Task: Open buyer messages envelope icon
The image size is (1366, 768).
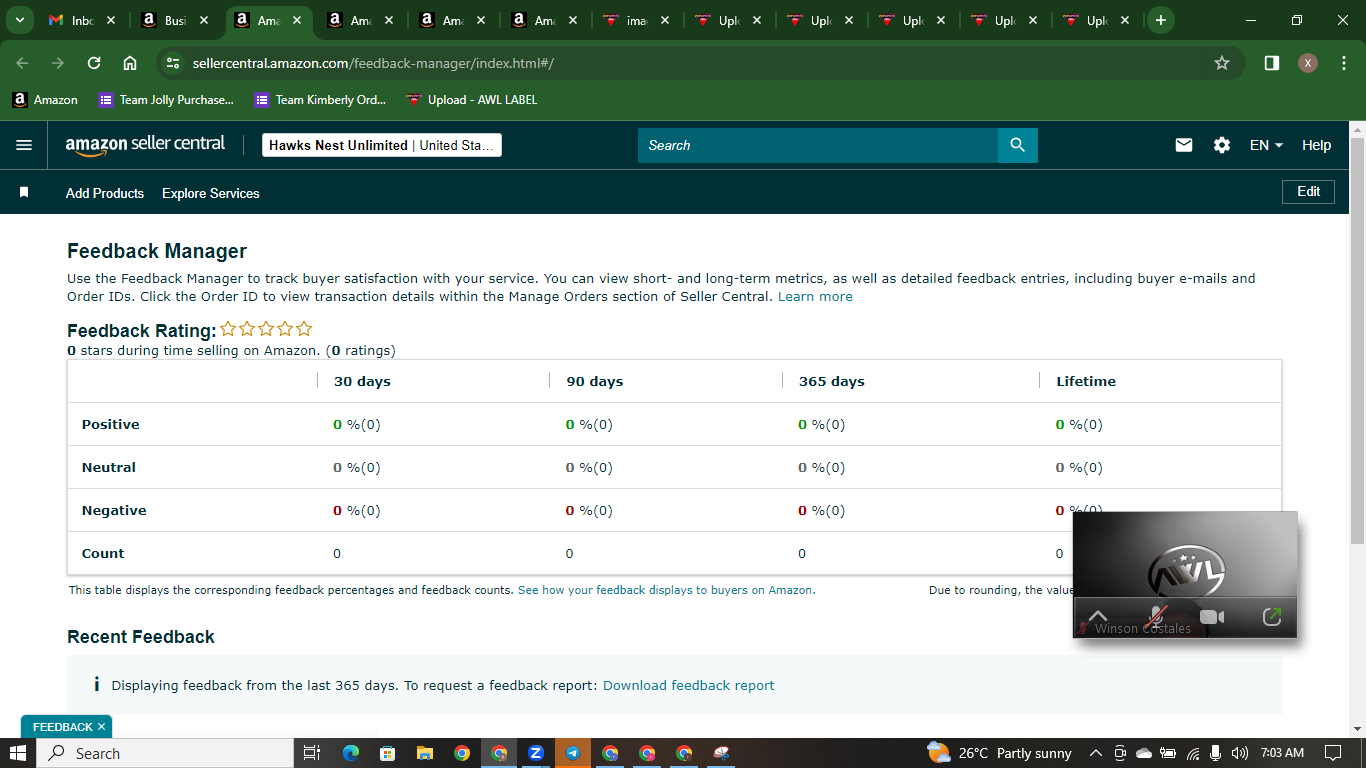Action: tap(1184, 145)
